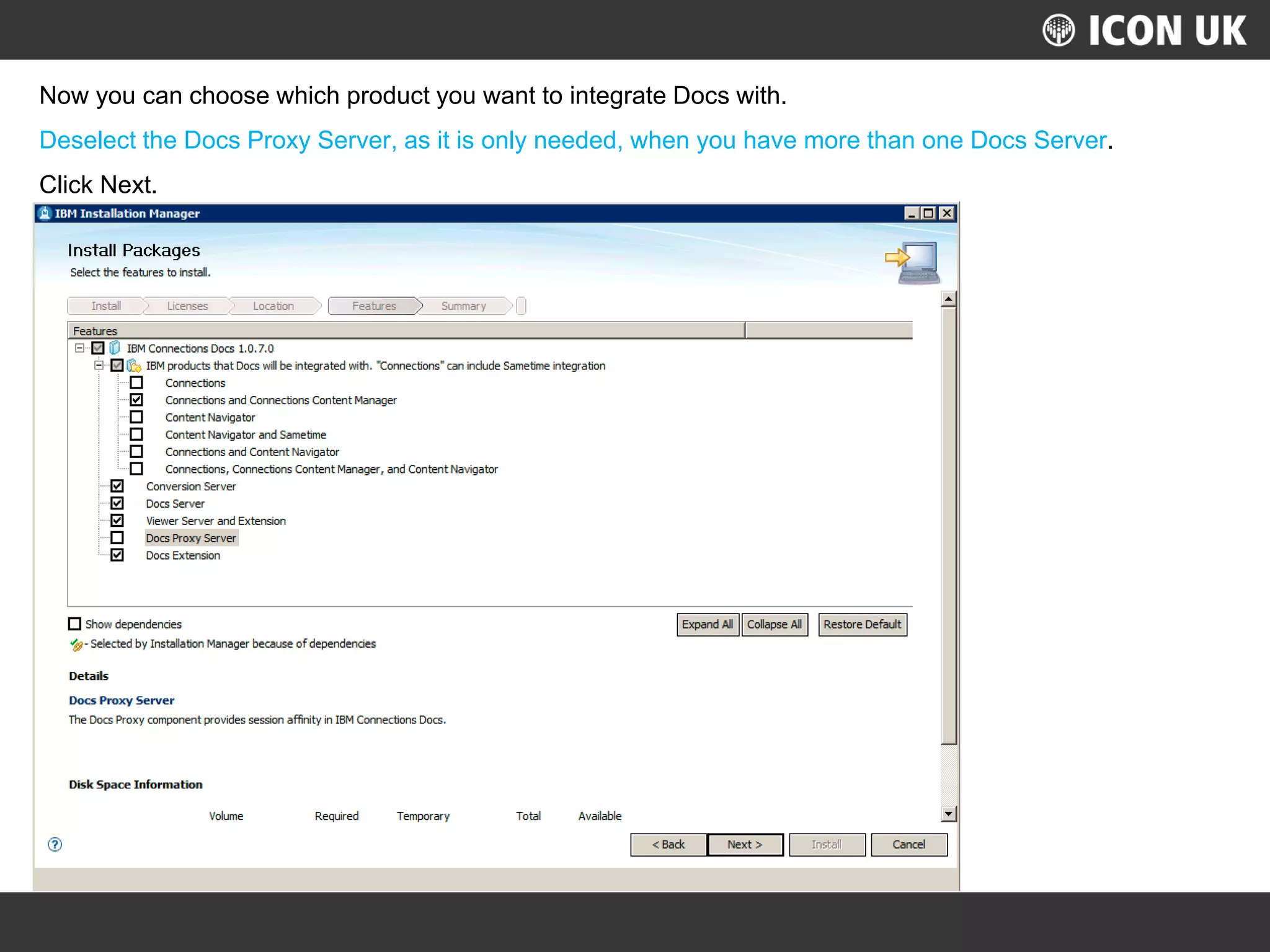
Task: Select the Conversion Server row label
Action: point(191,487)
